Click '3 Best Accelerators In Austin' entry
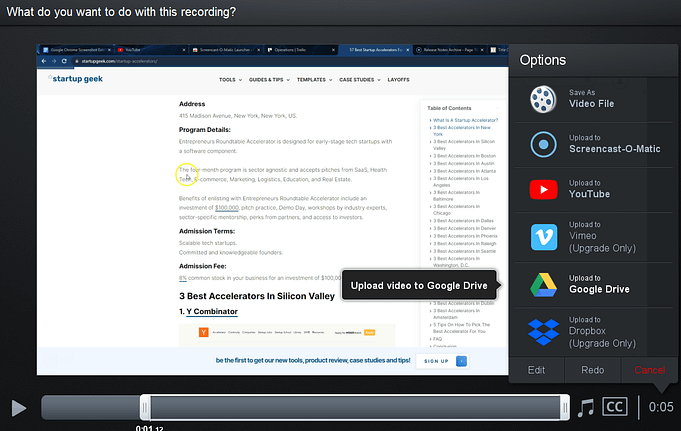 [463, 163]
